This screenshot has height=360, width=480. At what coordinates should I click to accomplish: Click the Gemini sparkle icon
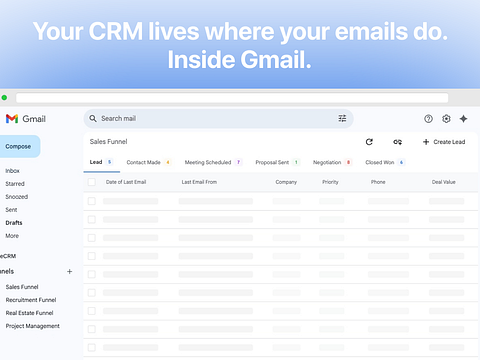463,119
